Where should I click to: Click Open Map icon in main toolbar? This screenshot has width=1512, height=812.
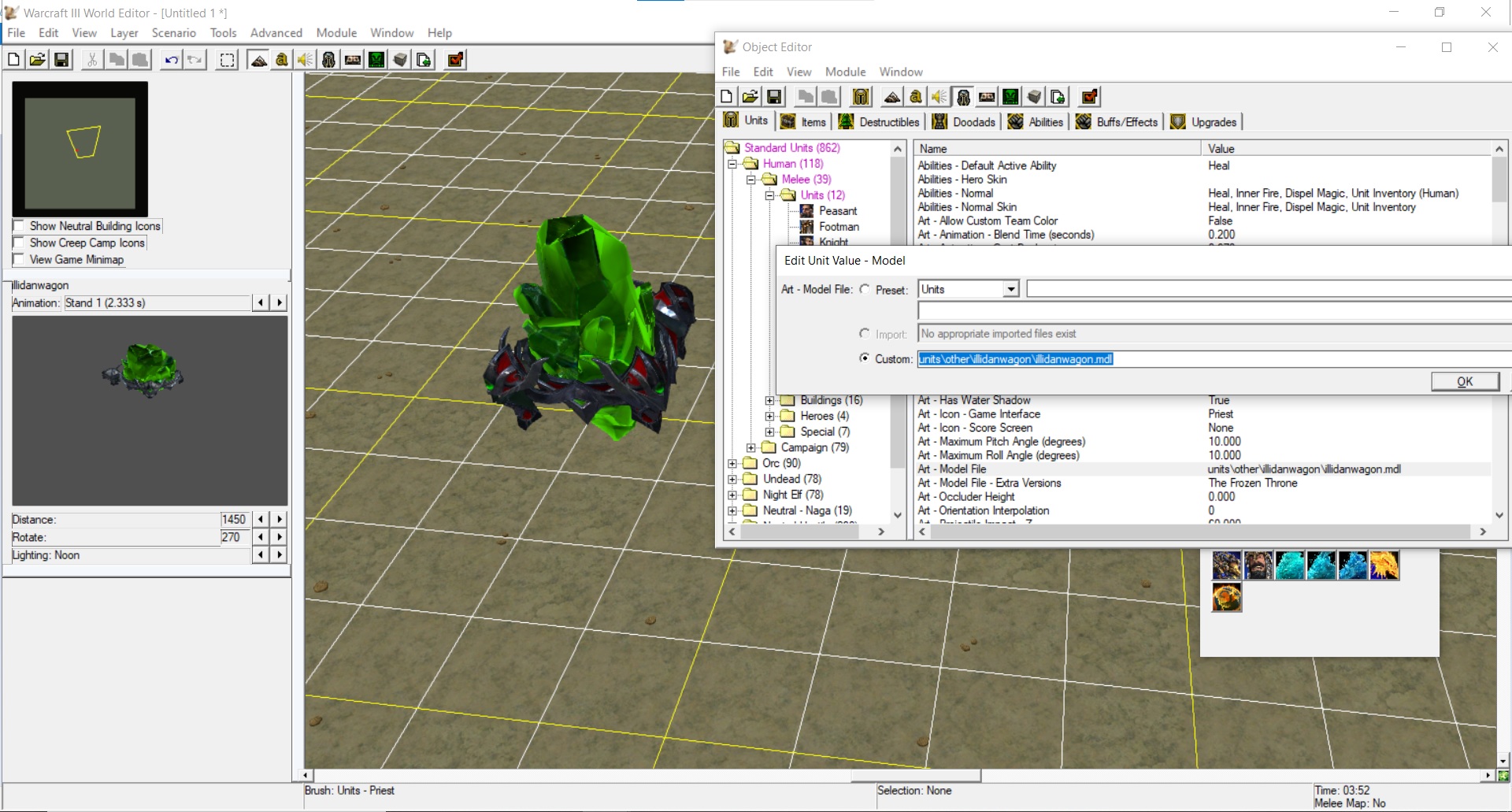tap(37, 60)
